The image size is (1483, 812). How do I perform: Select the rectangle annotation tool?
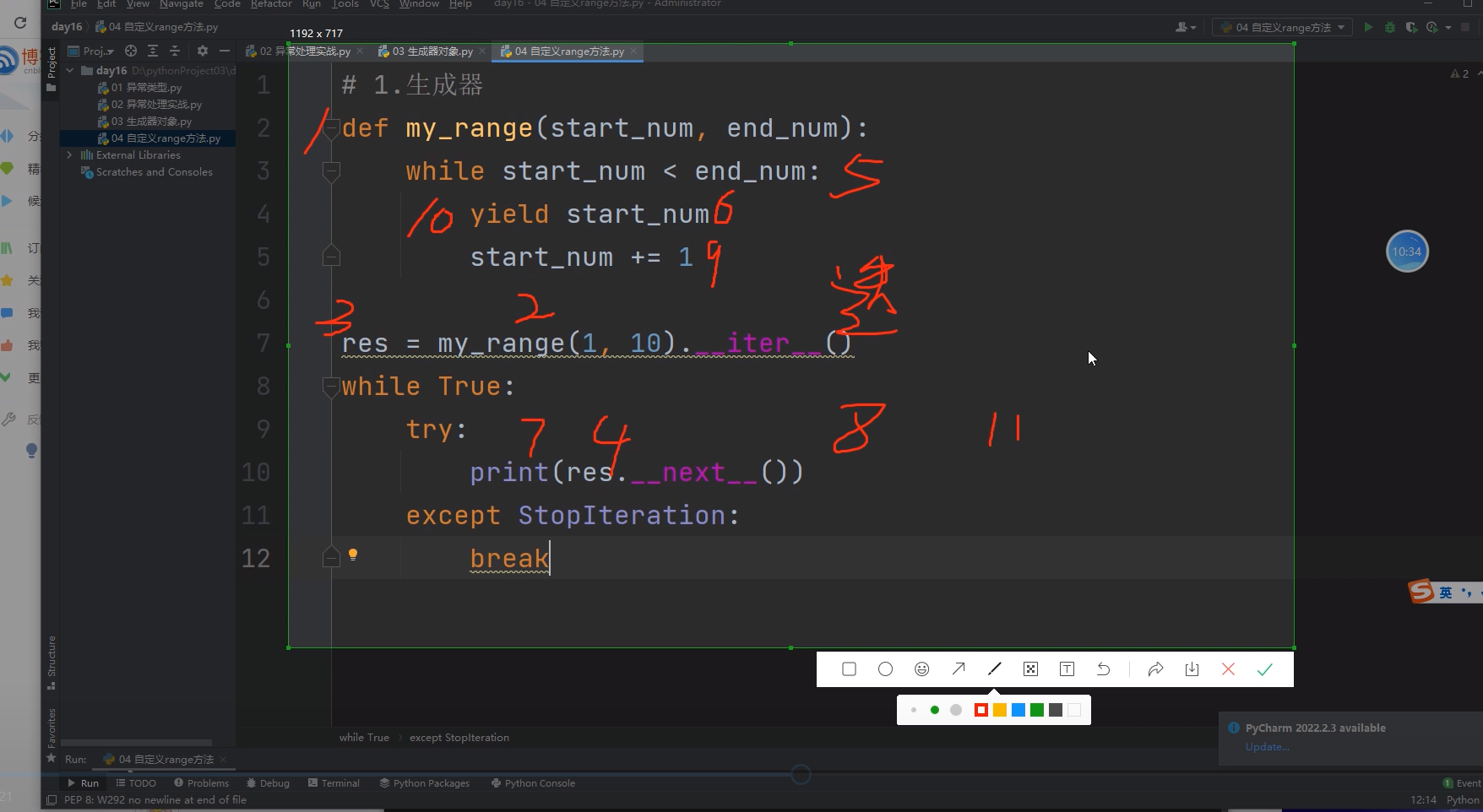click(850, 669)
